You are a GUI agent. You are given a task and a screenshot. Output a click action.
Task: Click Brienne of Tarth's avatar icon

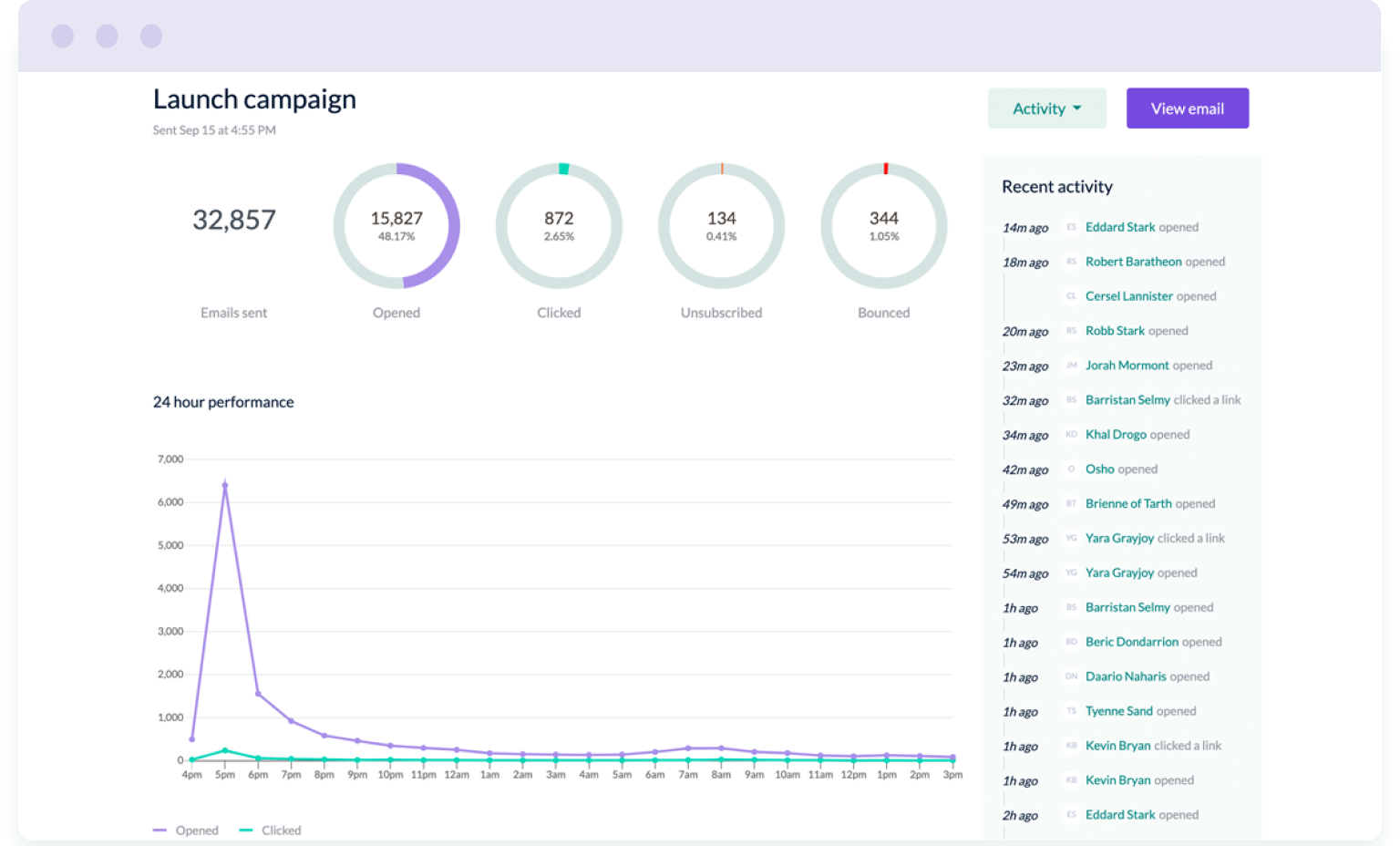[x=1071, y=504]
